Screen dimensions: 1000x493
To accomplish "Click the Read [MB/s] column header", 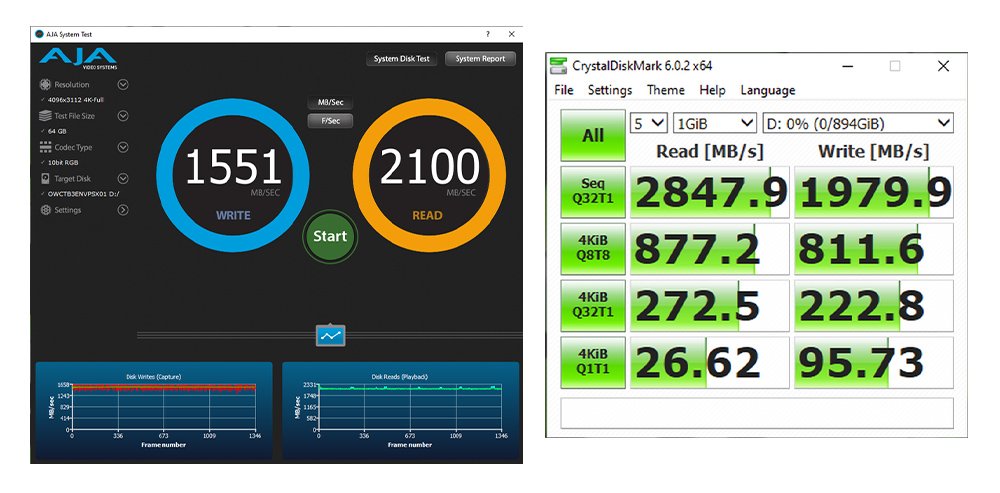I will click(710, 151).
